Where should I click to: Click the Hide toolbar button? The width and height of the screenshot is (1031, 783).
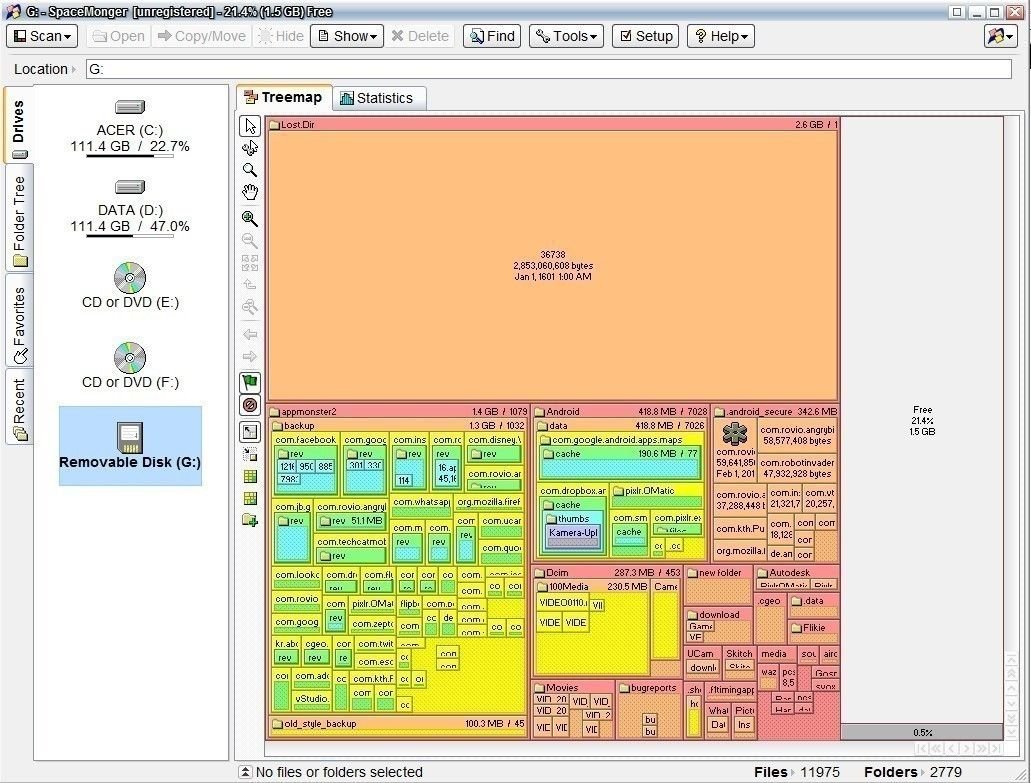[x=281, y=36]
